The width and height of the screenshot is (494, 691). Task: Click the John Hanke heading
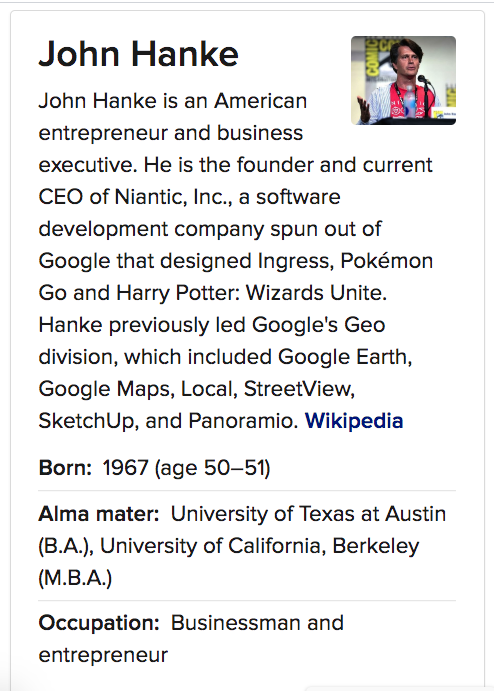pos(138,54)
